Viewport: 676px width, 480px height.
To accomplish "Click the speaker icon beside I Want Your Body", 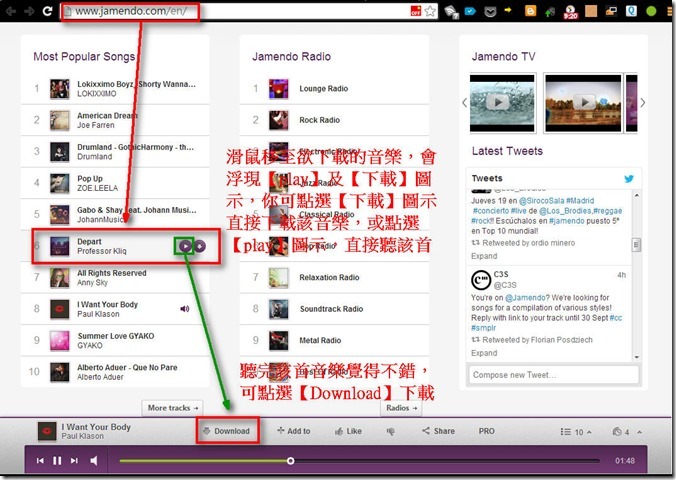I will click(185, 309).
